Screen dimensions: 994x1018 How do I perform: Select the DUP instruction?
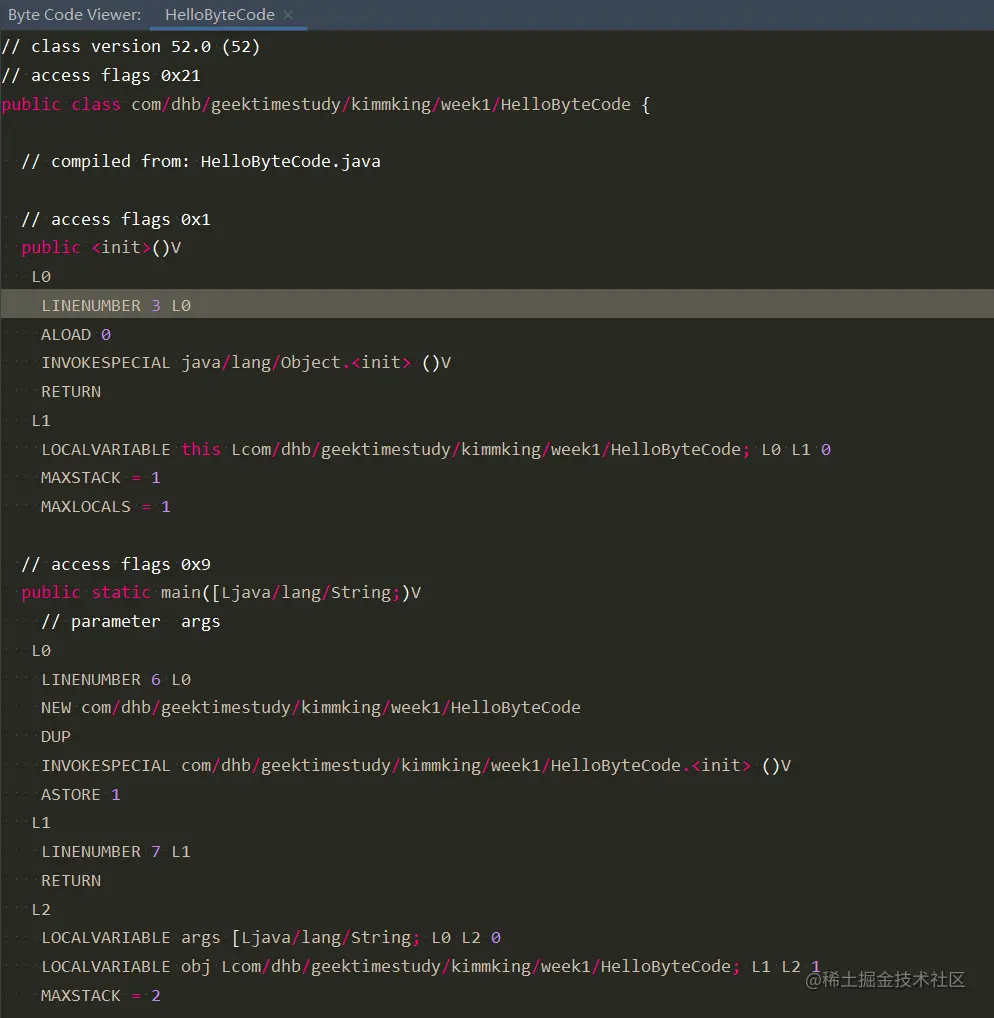[55, 736]
